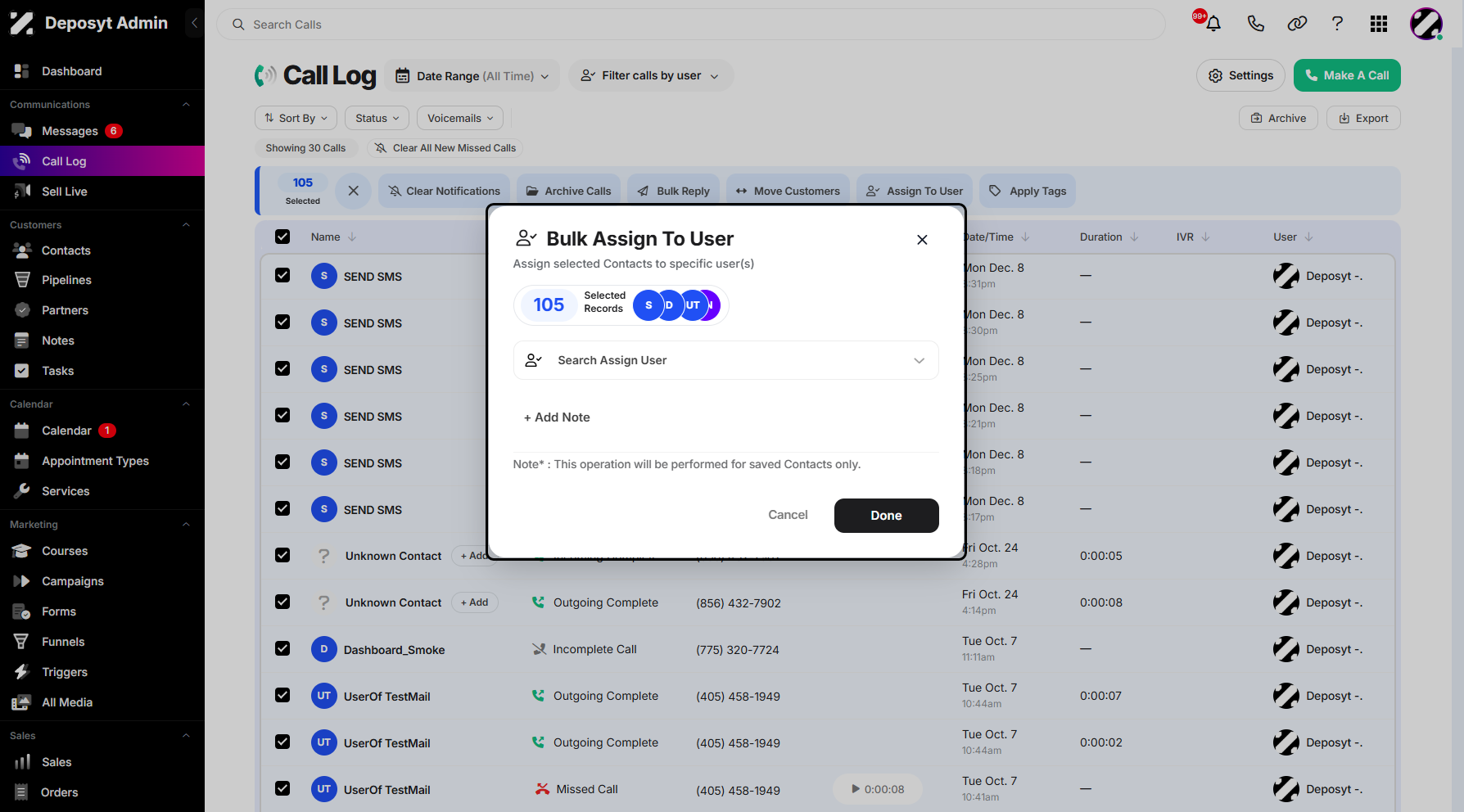Uncheck the Missed Call UserOf TestMail checkbox
1464x812 pixels.
pyautogui.click(x=282, y=788)
